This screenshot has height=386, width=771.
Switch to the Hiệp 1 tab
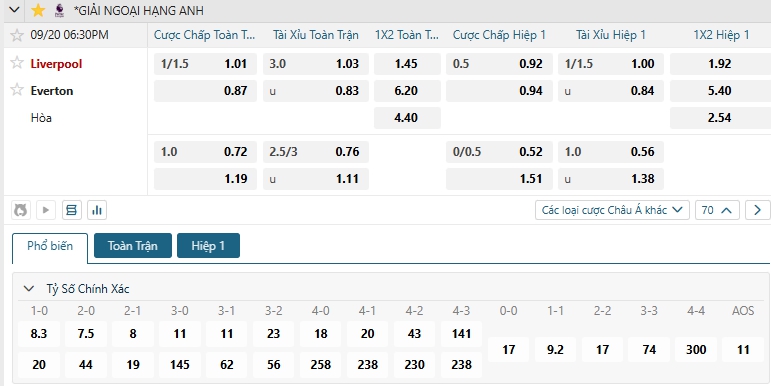tap(208, 245)
